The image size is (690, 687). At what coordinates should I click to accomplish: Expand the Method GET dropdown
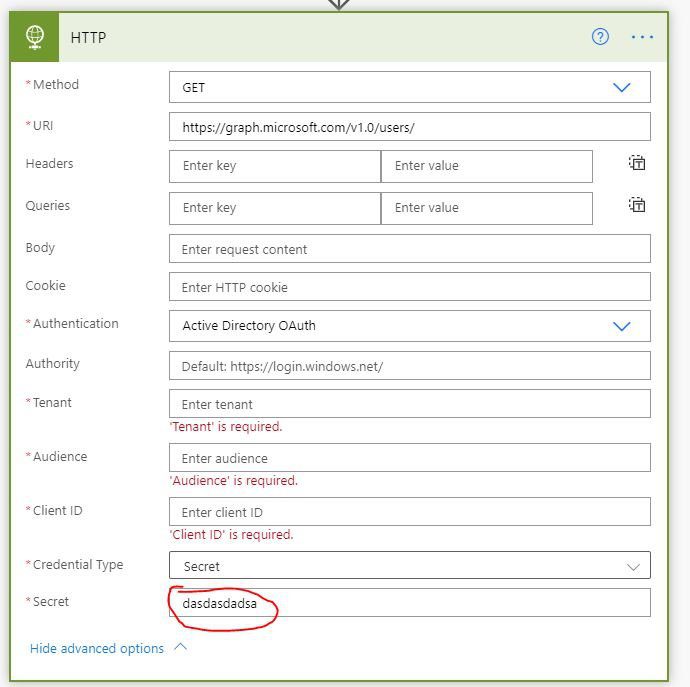(x=410, y=87)
